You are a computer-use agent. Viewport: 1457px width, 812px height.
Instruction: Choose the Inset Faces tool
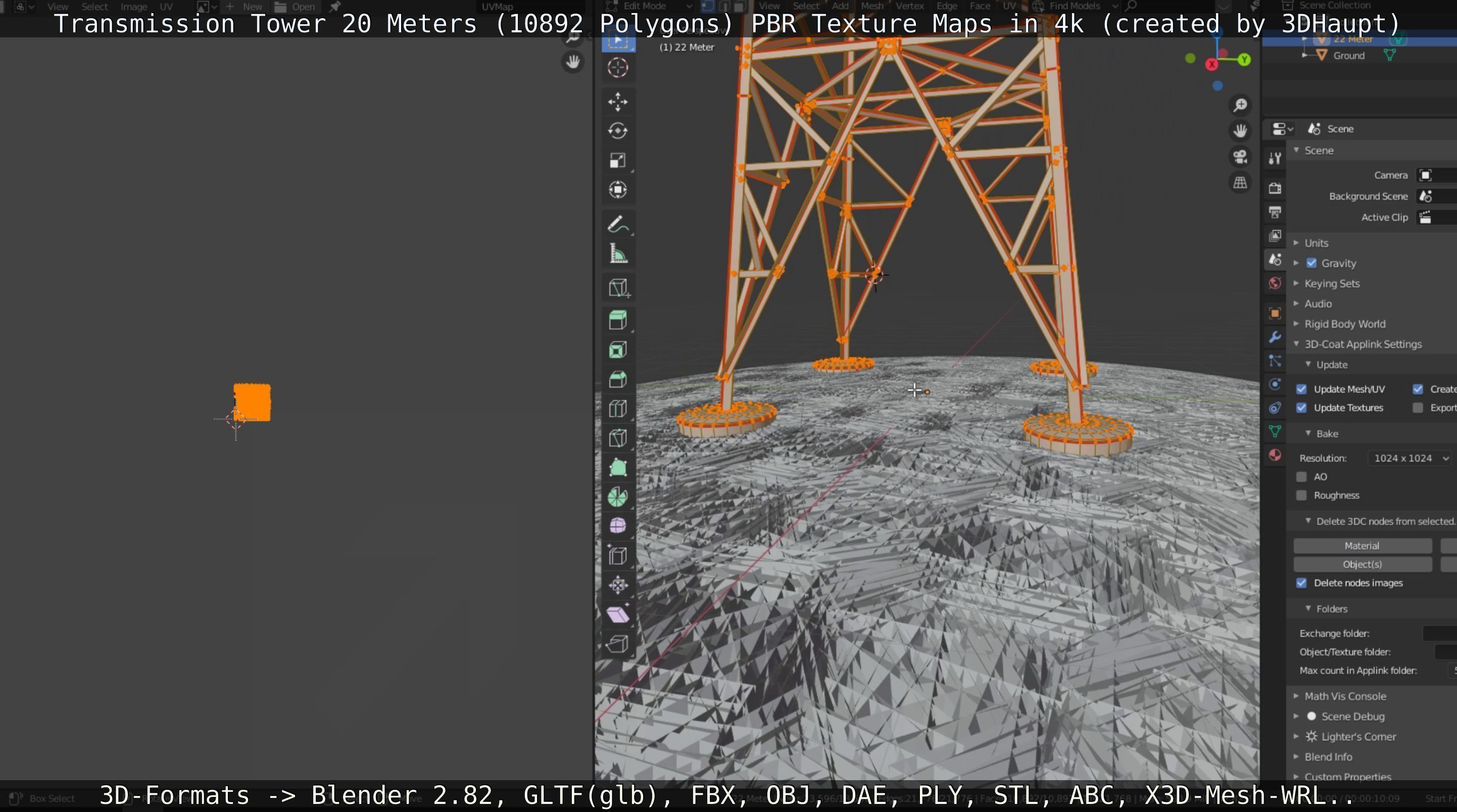[x=618, y=350]
